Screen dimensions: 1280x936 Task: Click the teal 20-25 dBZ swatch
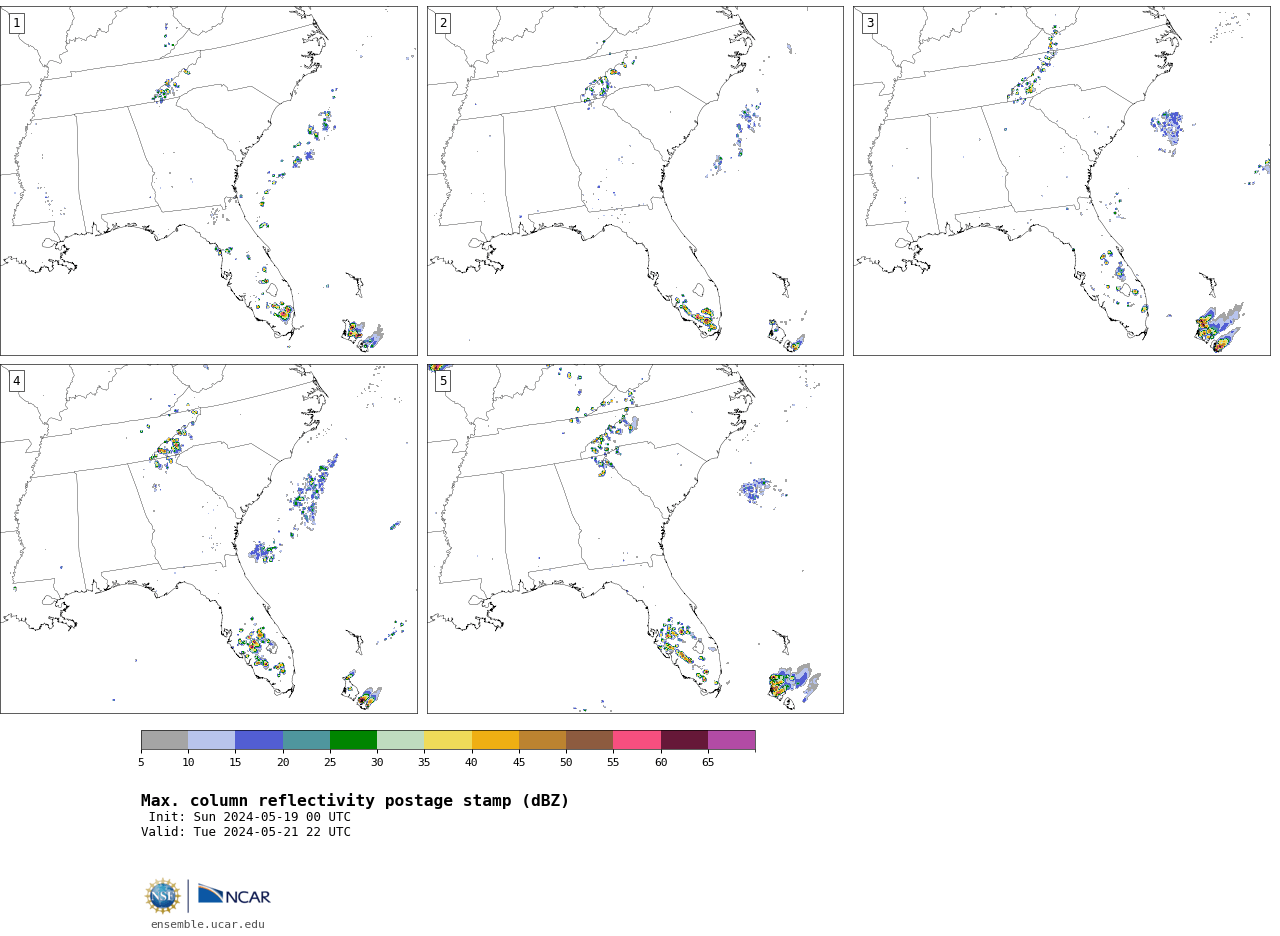pos(306,740)
